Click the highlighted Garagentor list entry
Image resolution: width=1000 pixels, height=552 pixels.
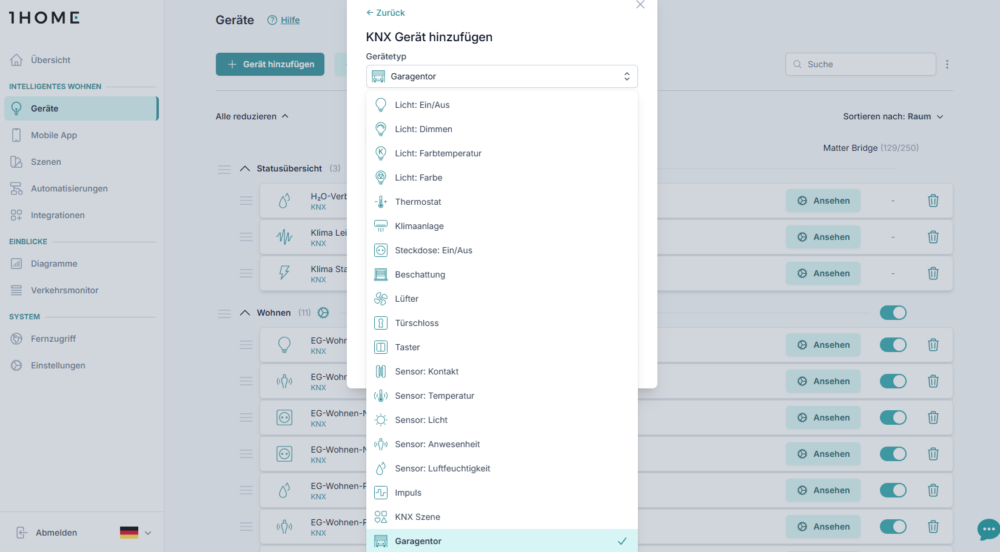tap(502, 541)
